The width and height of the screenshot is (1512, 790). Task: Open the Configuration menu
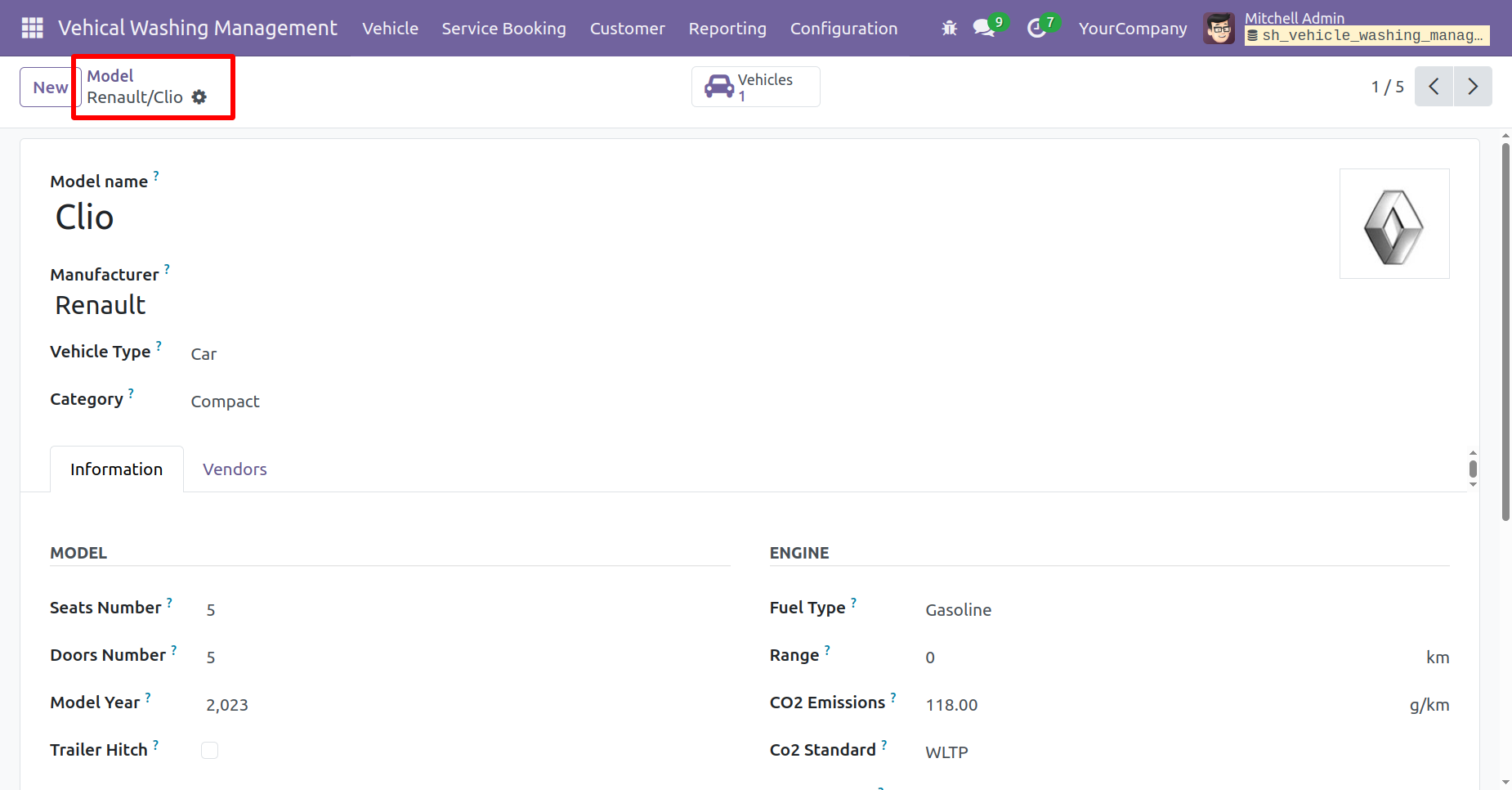point(843,29)
